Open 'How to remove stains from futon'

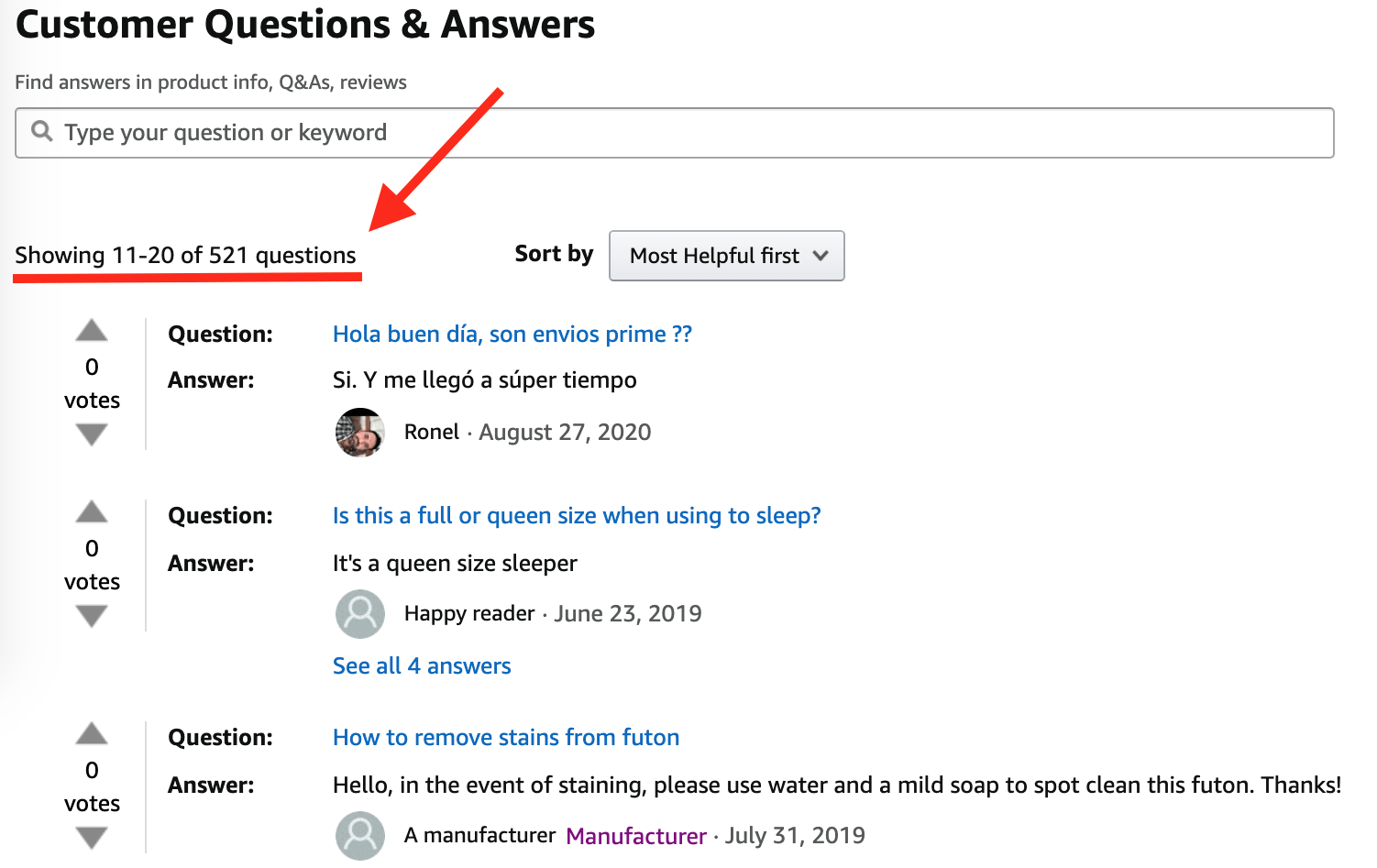(506, 738)
